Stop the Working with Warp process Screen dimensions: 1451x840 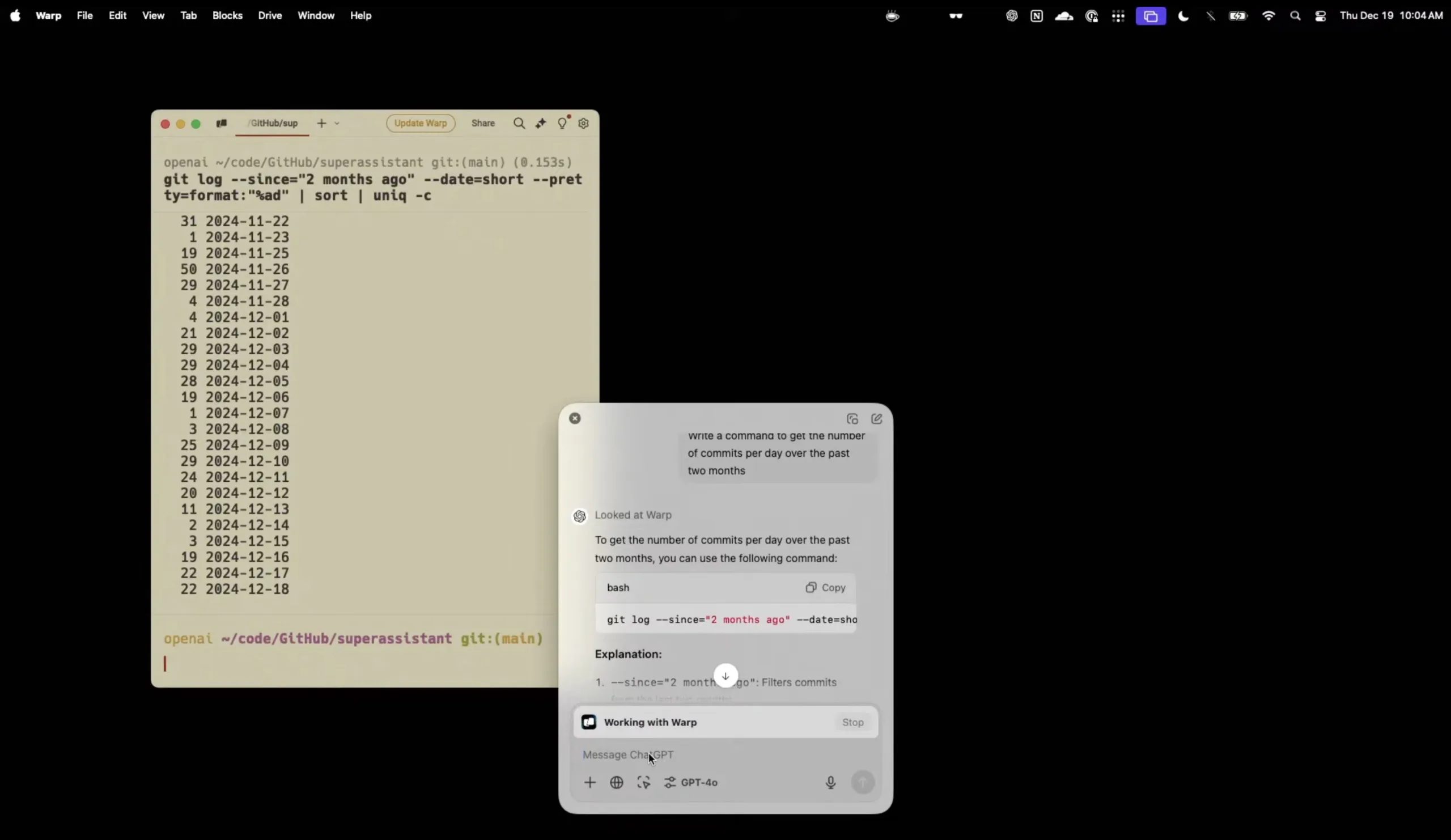[853, 722]
